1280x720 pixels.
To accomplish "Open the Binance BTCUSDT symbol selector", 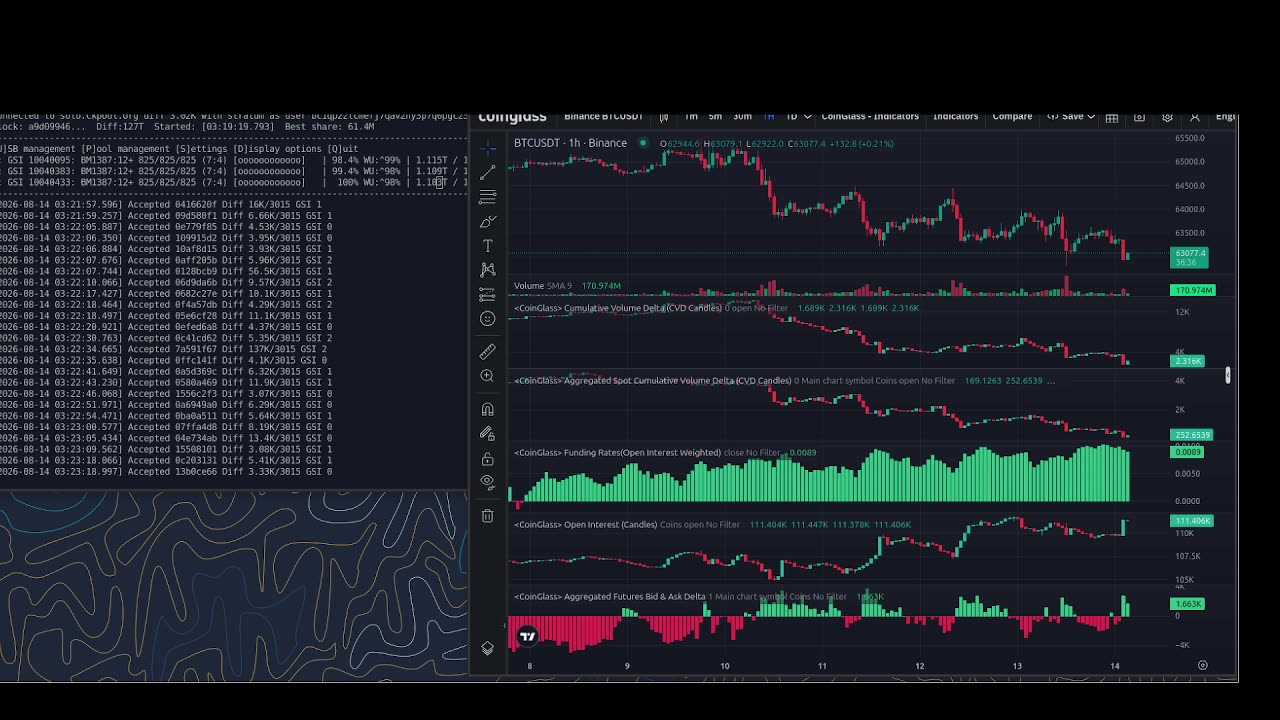I will [603, 117].
